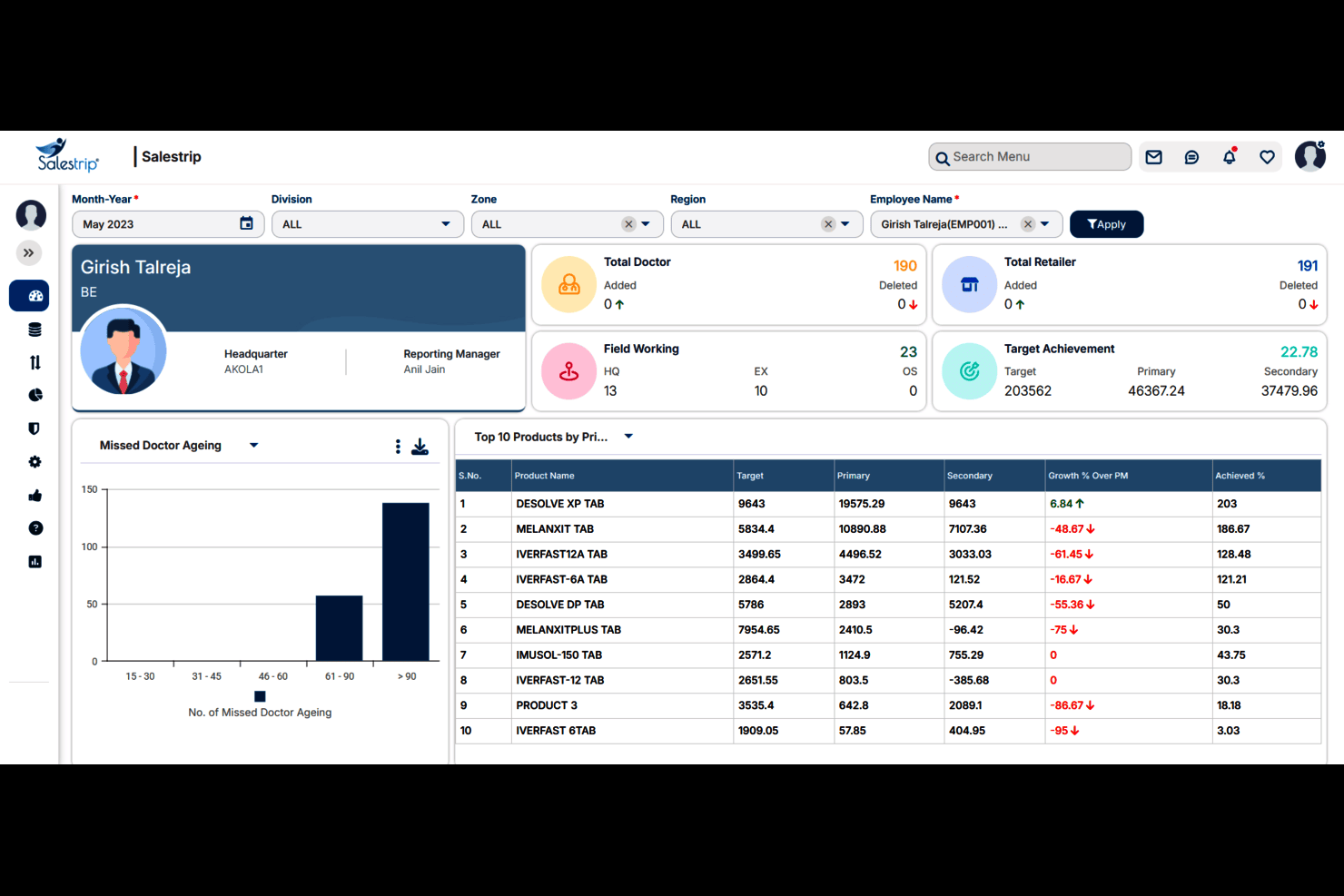Expand the Missed Doctor Ageing chart selector
1344x896 pixels.
[x=253, y=445]
